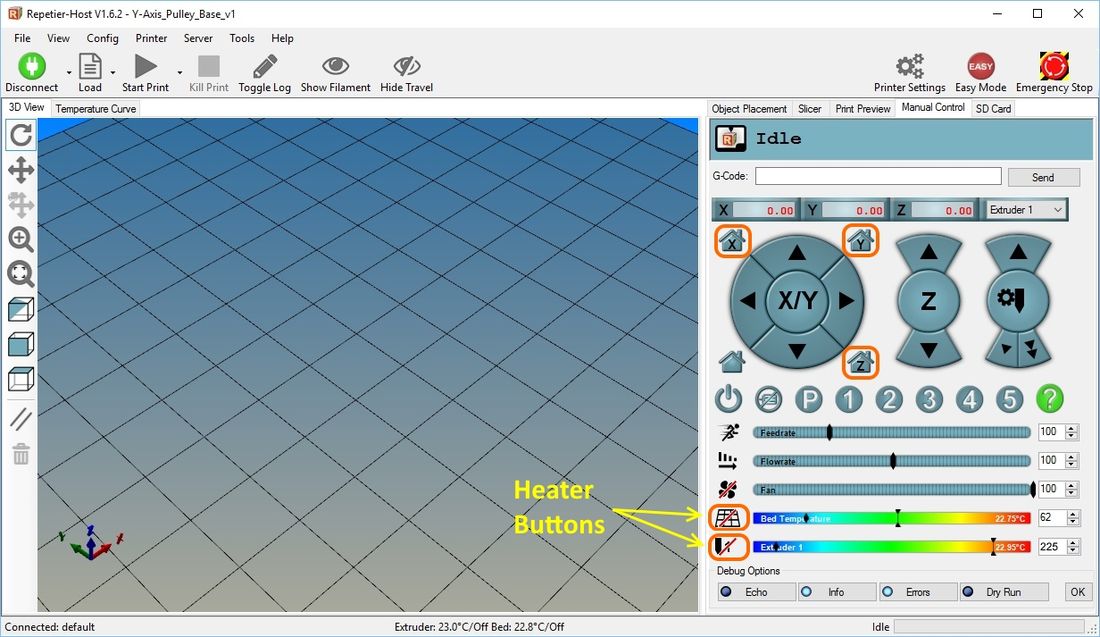The width and height of the screenshot is (1100, 637).
Task: Choose the top cube view
Action: (21, 380)
